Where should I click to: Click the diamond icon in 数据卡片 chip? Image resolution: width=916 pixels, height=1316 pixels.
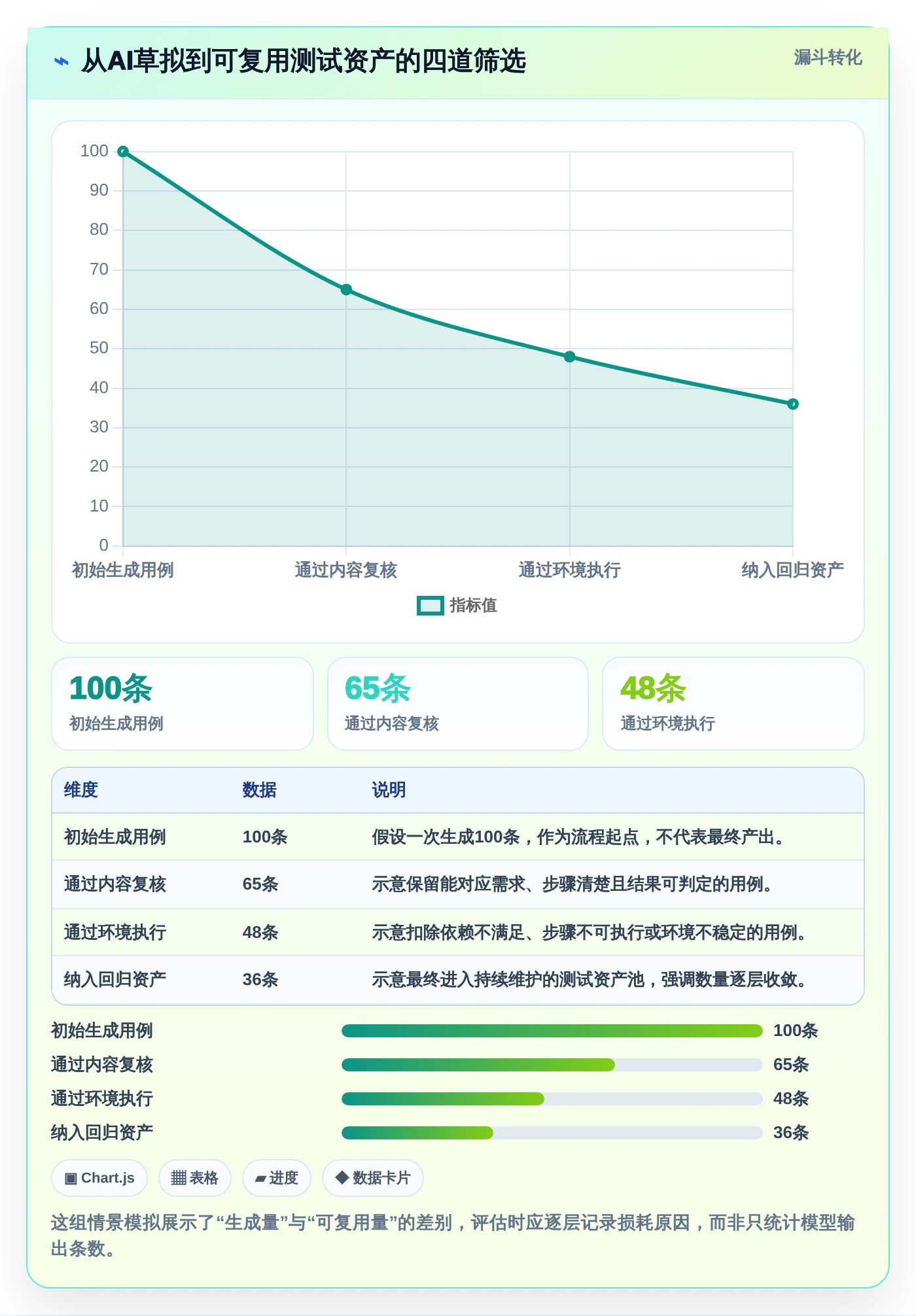pos(342,1177)
